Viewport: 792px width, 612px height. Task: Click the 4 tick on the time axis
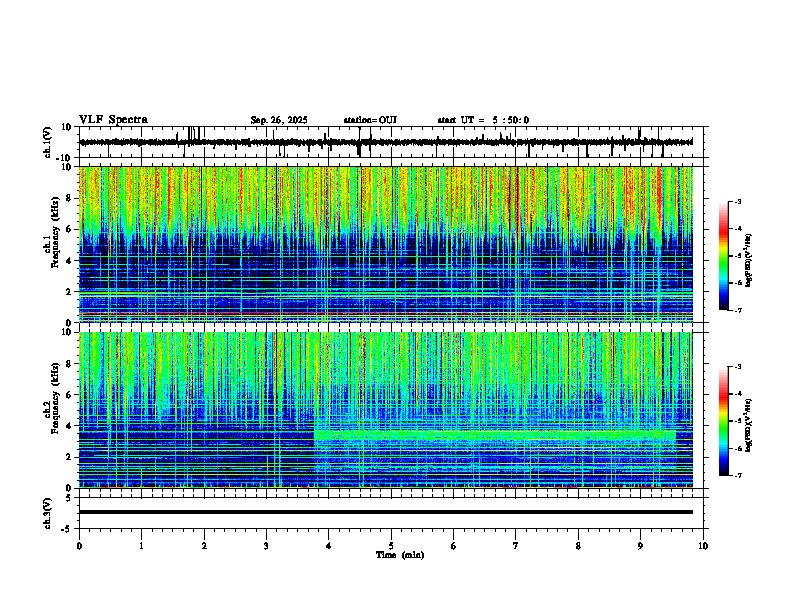[x=329, y=546]
